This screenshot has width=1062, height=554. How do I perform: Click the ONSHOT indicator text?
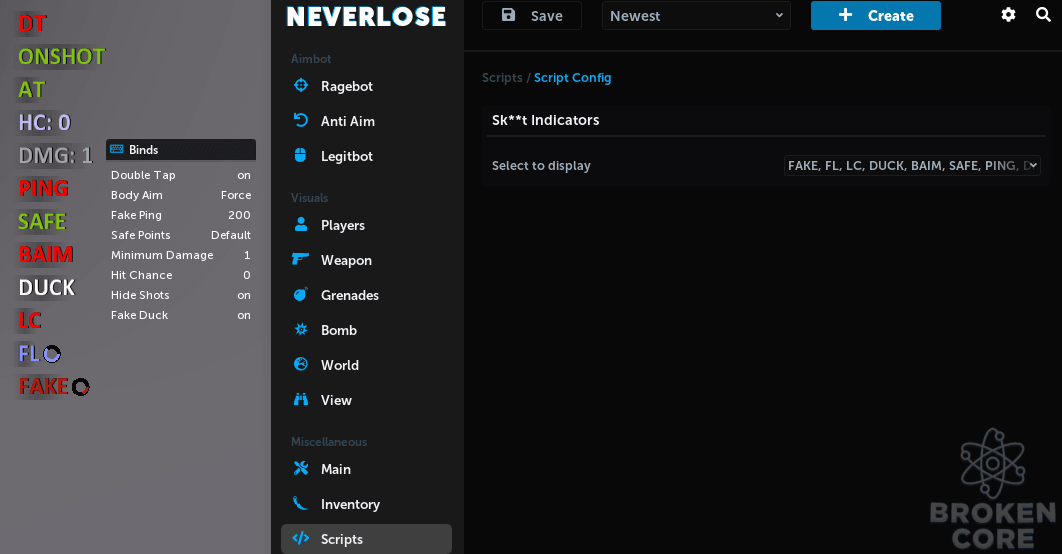[62, 57]
